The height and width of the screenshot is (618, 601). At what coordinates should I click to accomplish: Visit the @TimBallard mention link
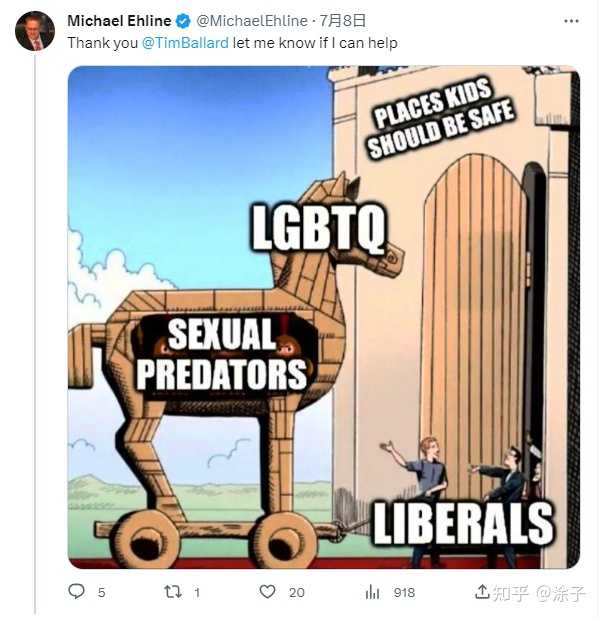[185, 43]
